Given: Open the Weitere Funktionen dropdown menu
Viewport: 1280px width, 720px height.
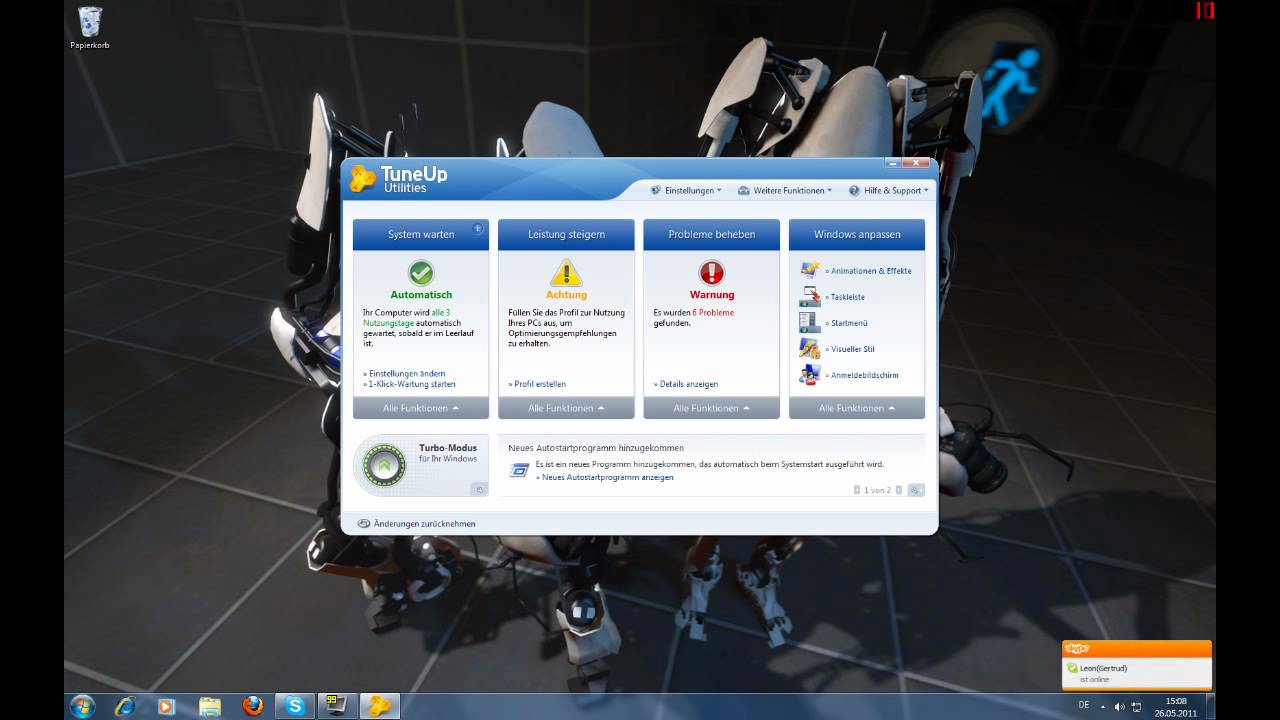Looking at the screenshot, I should click(x=784, y=190).
